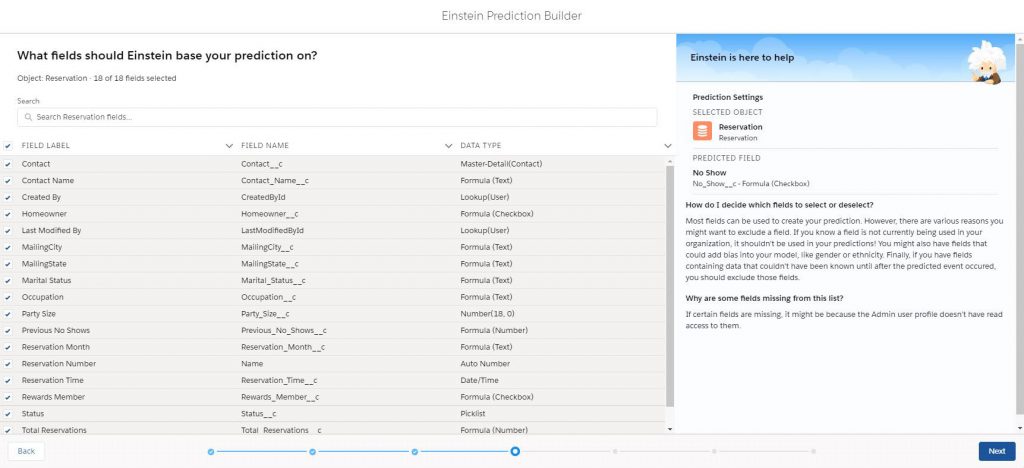The height and width of the screenshot is (468, 1024).
Task: Click the Search Reservation fields input
Action: [x=340, y=117]
